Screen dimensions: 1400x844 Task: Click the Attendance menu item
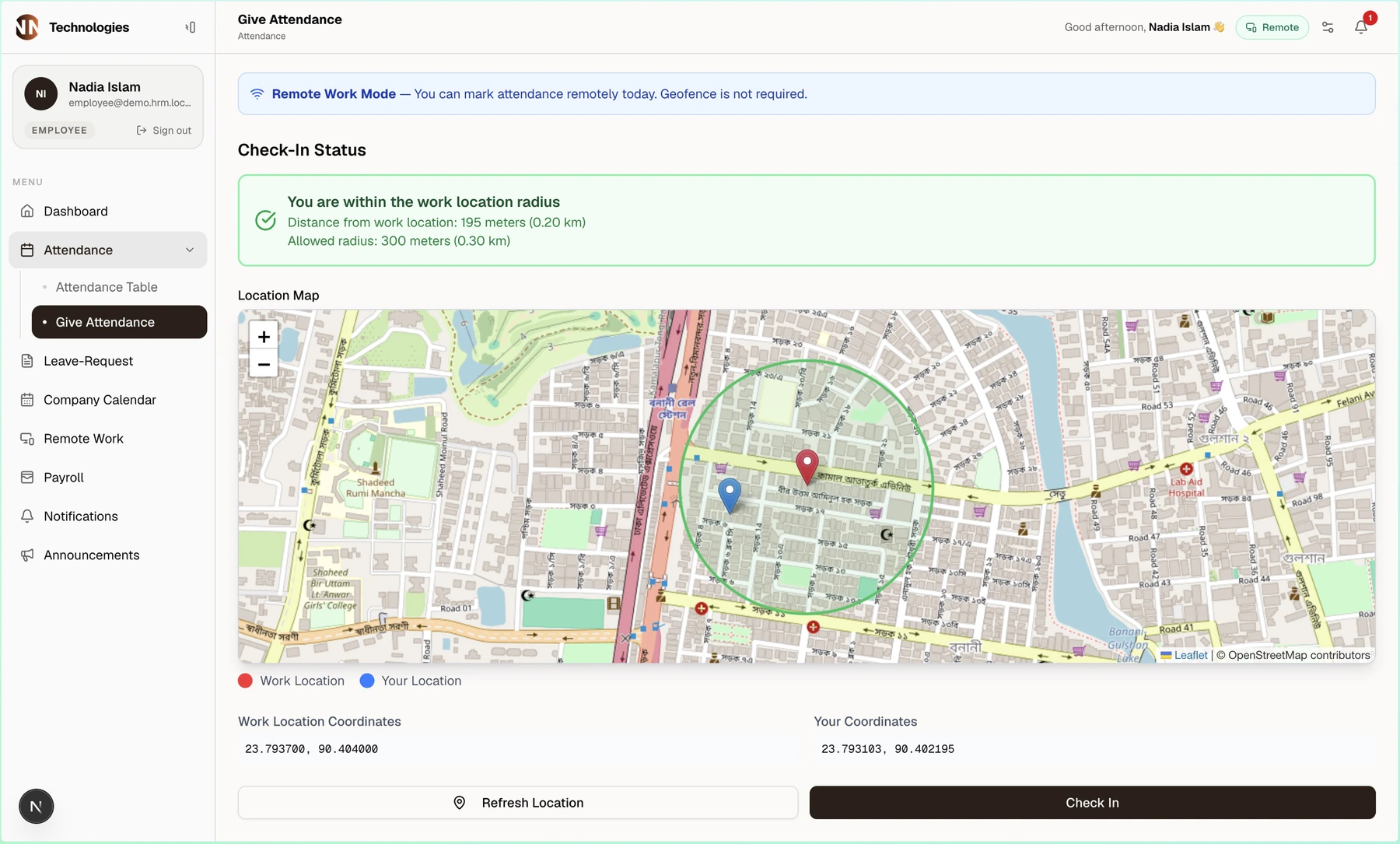click(x=108, y=250)
